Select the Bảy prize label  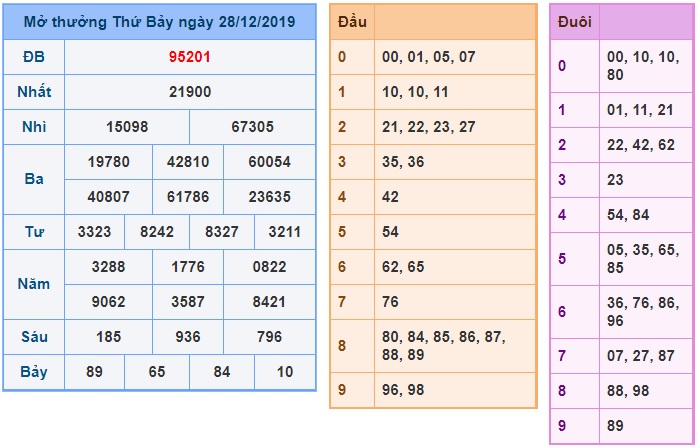click(34, 372)
